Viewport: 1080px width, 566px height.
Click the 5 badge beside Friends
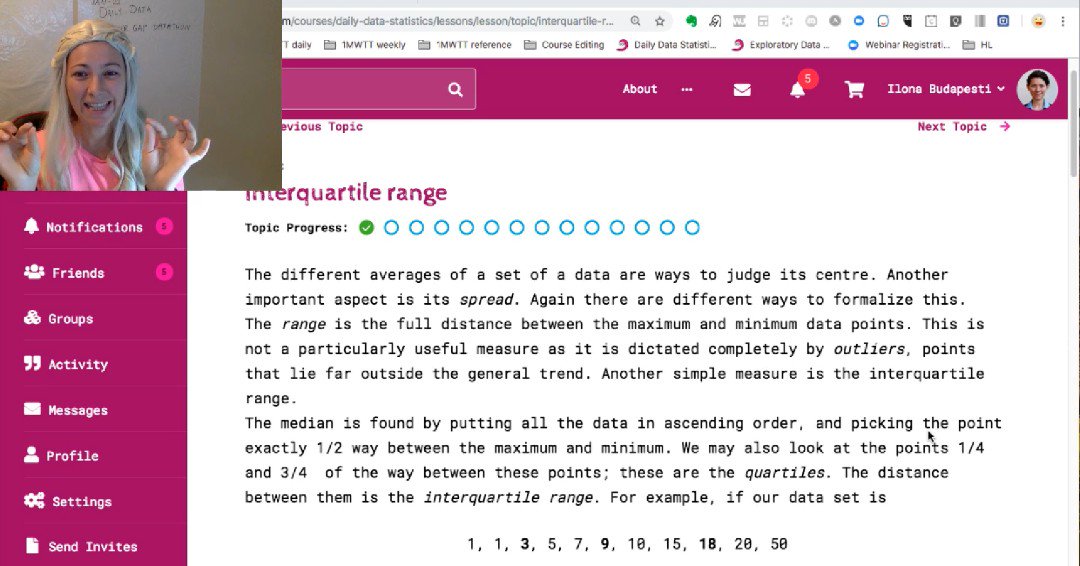164,272
